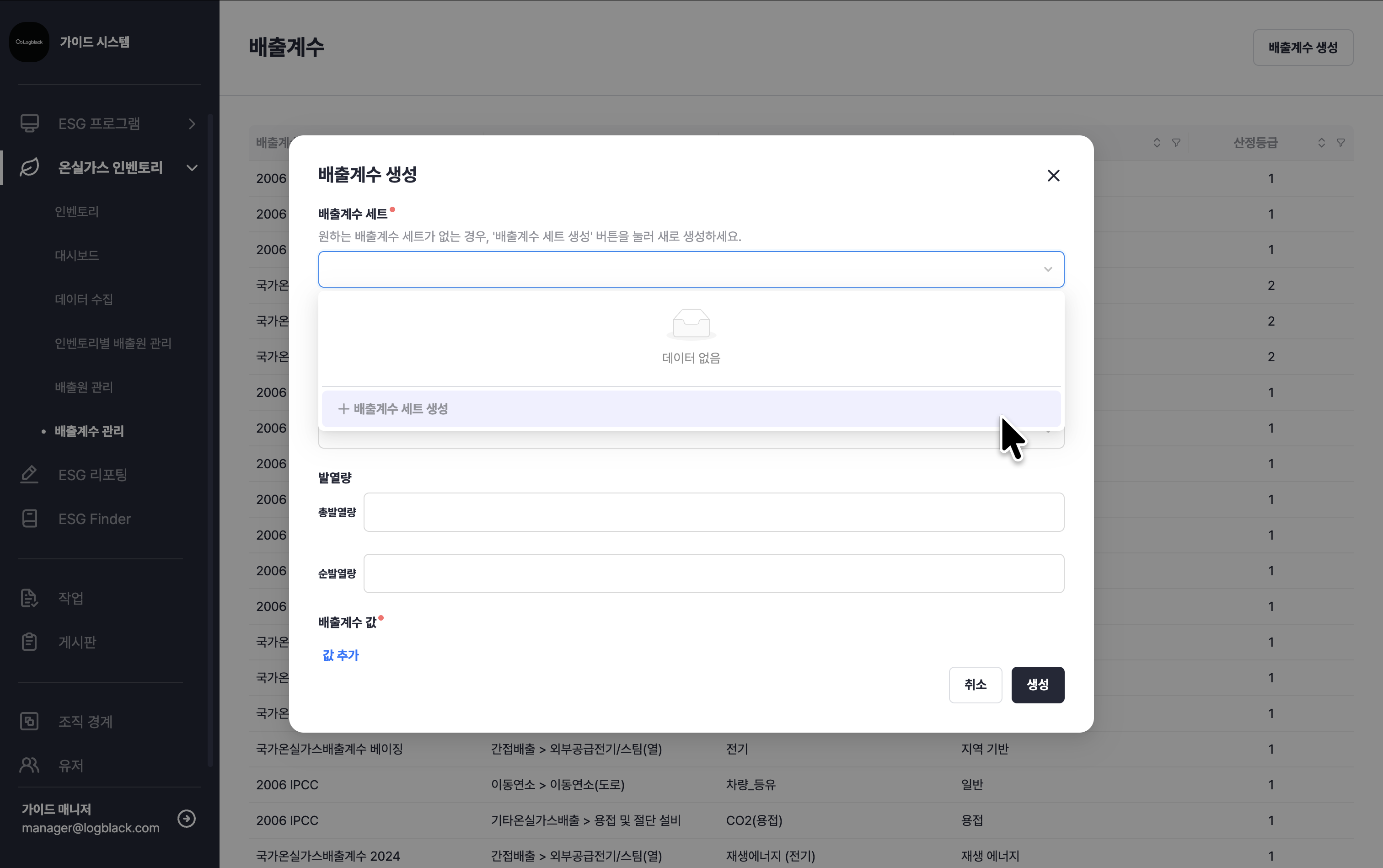Click the 값 추가 link
The image size is (1383, 868).
[x=340, y=655]
